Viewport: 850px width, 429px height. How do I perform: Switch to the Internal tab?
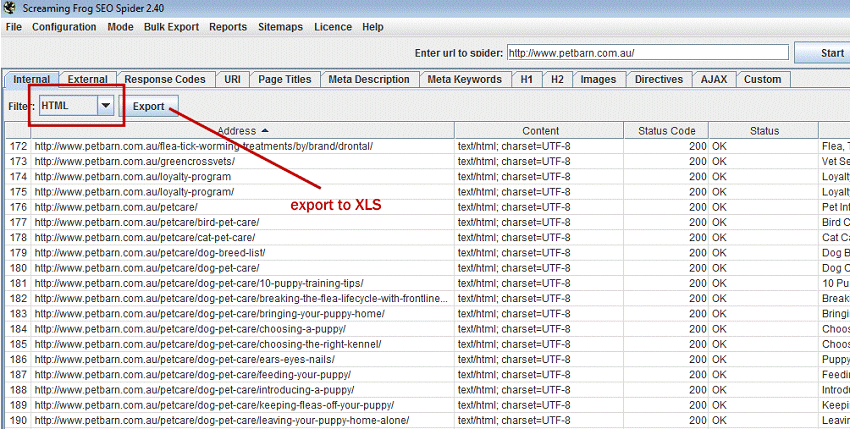[31, 80]
